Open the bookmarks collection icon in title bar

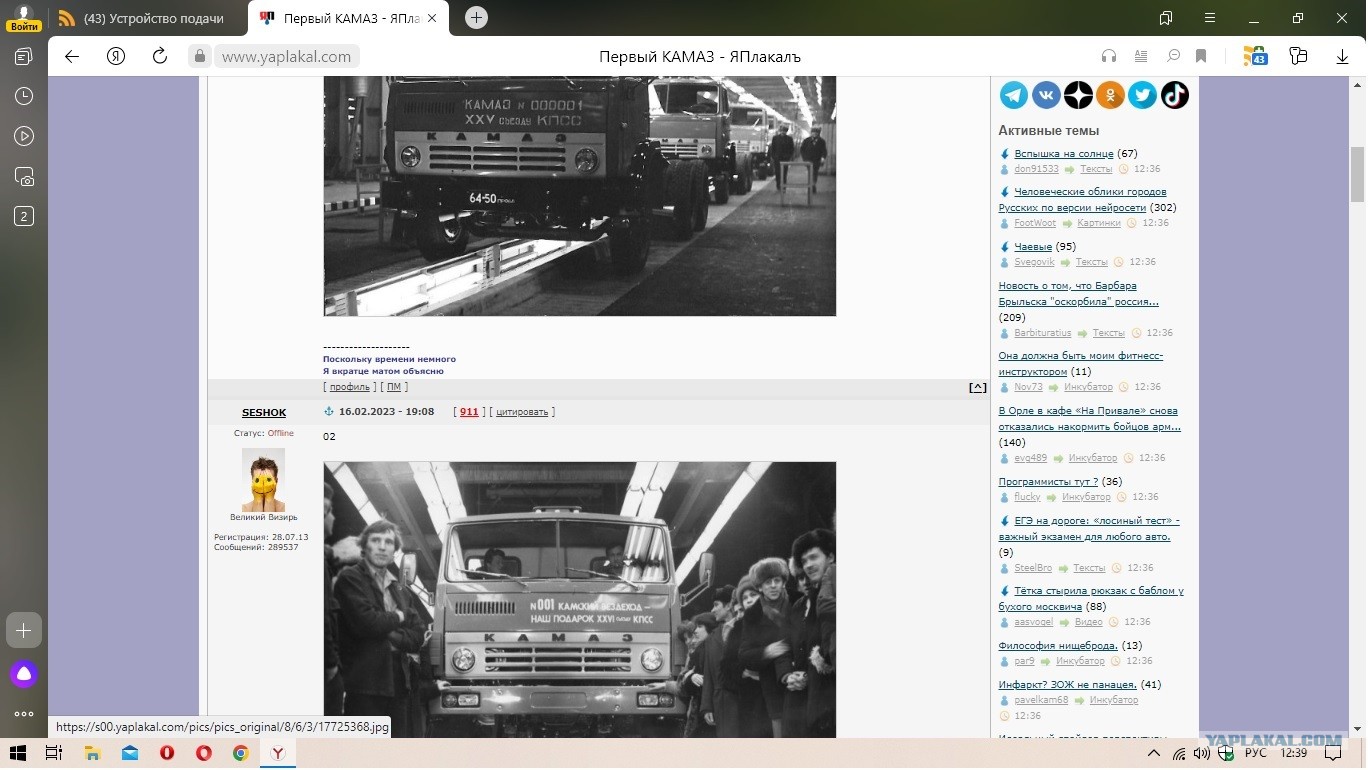coord(1166,18)
